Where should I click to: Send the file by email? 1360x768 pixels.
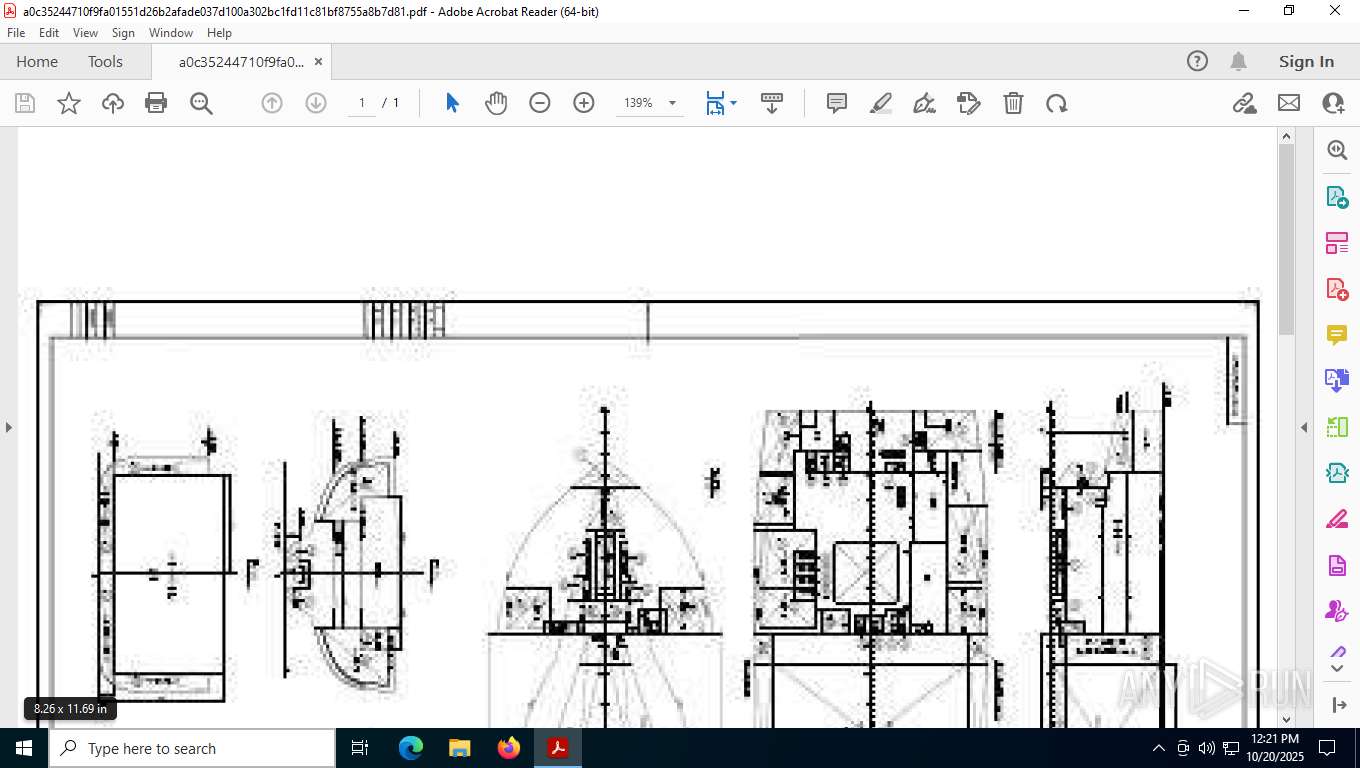1289,103
